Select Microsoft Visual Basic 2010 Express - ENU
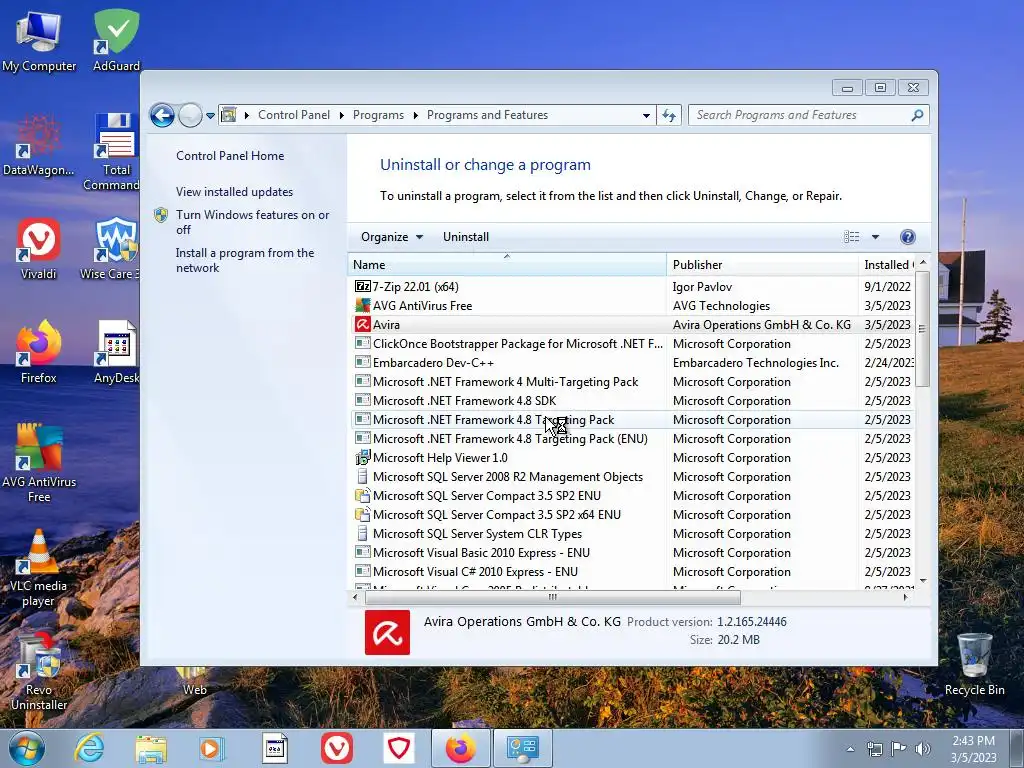Screen dimensions: 1024x768 [632, 552]
